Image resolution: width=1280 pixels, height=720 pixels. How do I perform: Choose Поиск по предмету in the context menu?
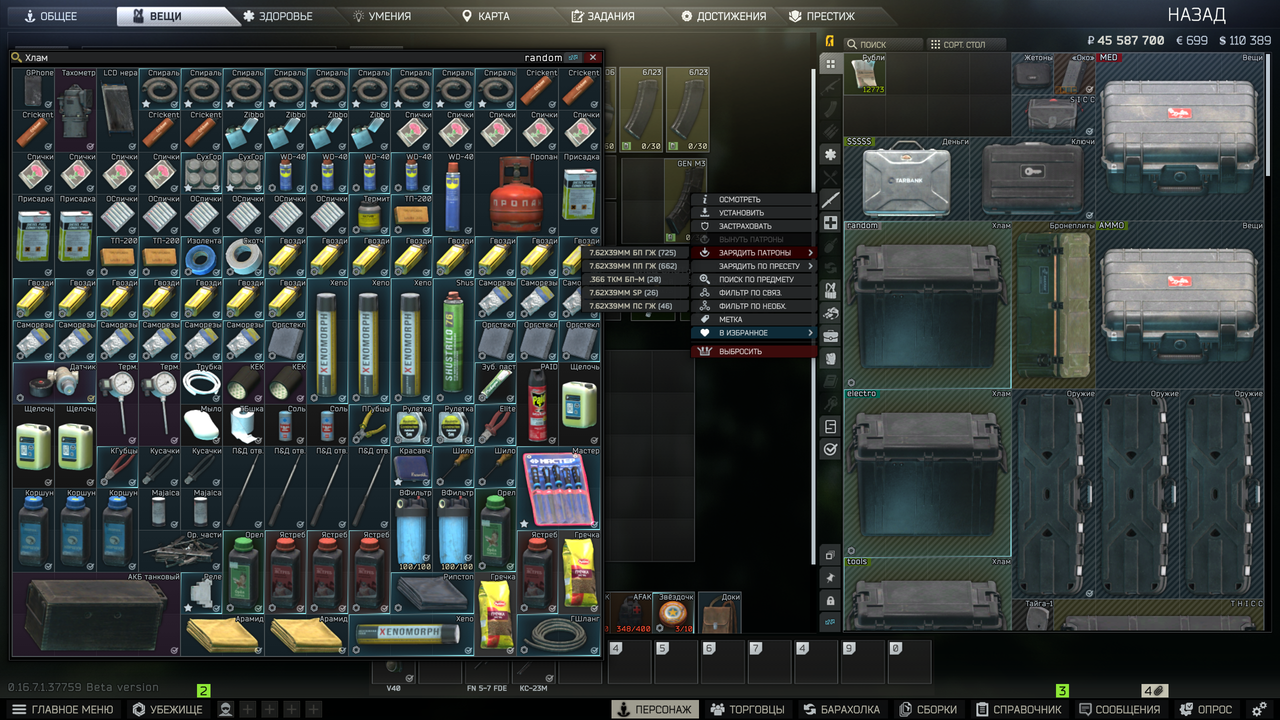(754, 279)
